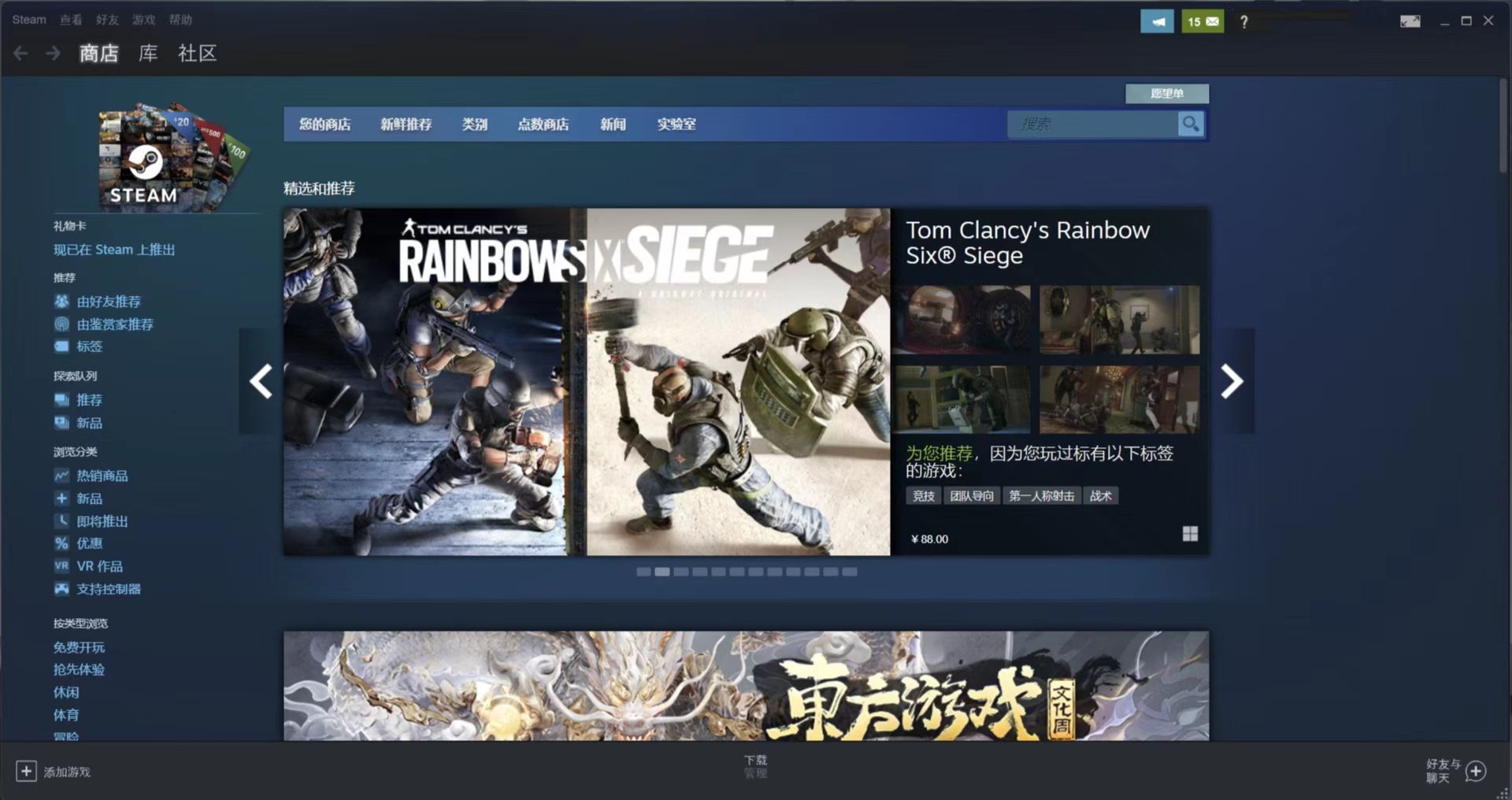
Task: Open the 好友 friends menu
Action: tap(107, 20)
